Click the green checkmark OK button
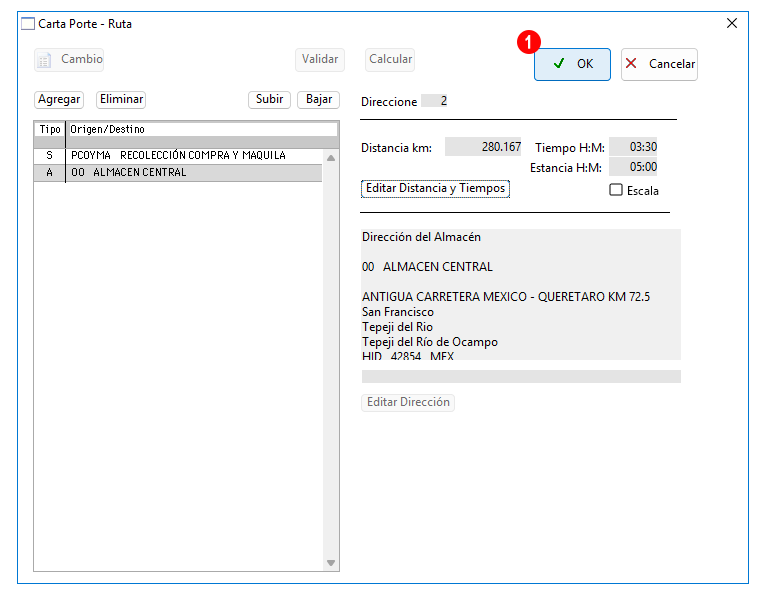Viewport: 768px width, 595px height. click(572, 64)
